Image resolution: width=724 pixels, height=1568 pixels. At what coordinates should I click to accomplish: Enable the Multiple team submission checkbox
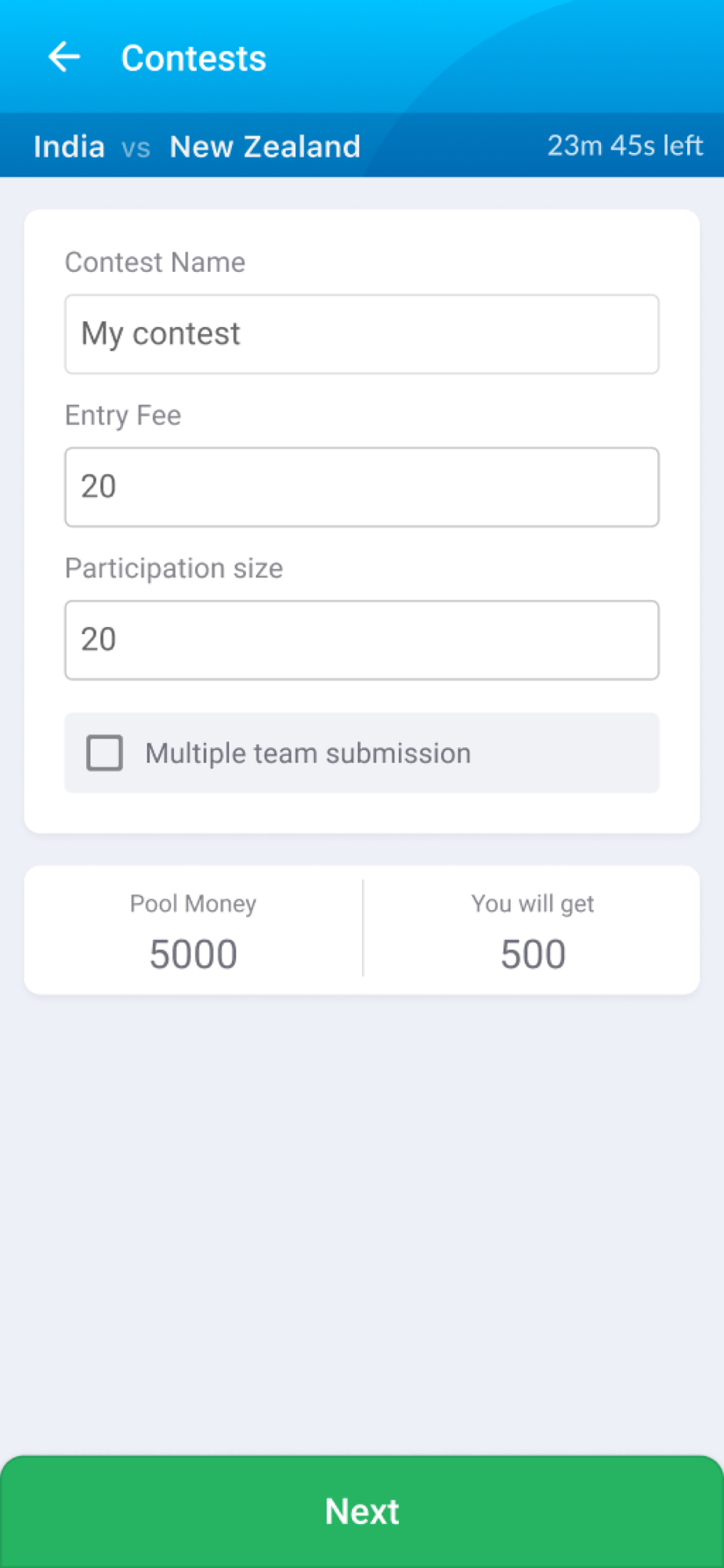104,753
